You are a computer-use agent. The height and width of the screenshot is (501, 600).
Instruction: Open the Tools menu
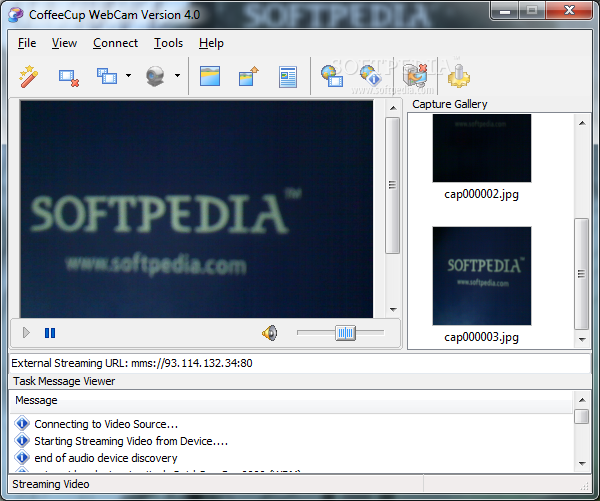point(168,43)
